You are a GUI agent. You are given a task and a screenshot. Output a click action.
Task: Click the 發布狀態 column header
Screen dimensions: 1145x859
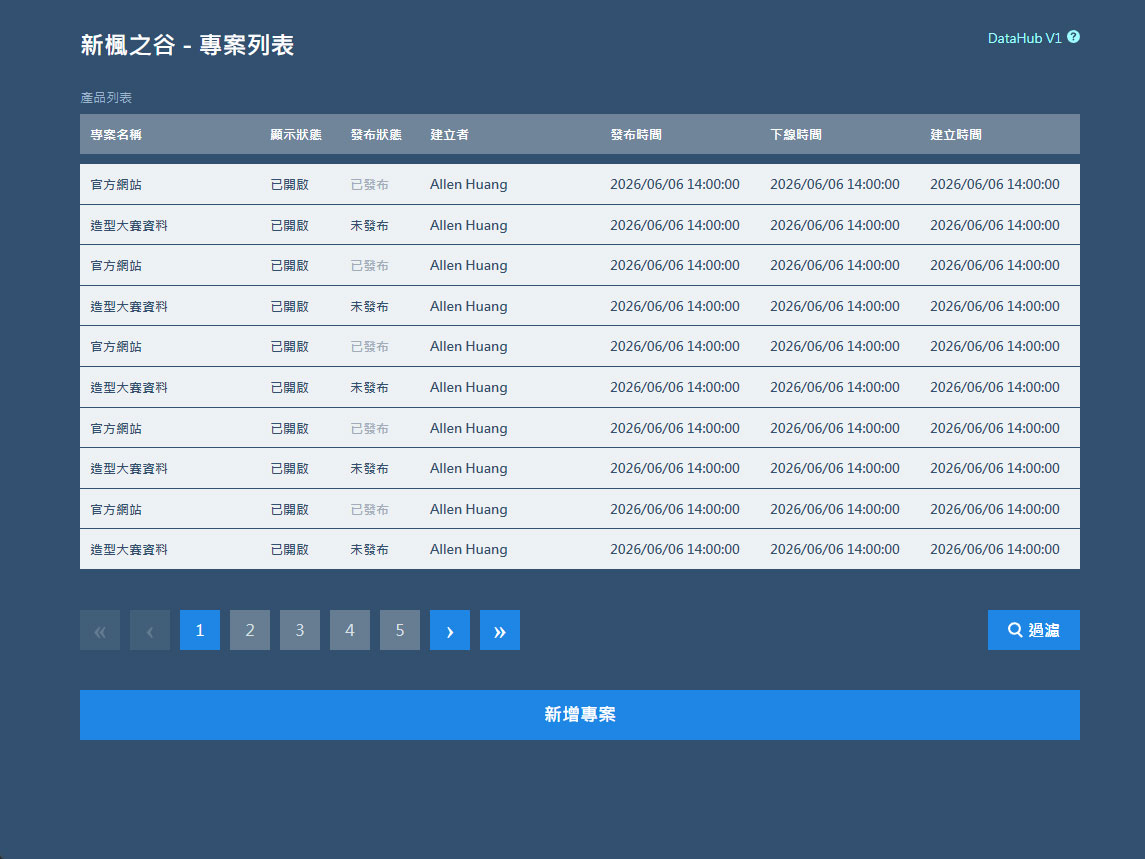coord(376,134)
